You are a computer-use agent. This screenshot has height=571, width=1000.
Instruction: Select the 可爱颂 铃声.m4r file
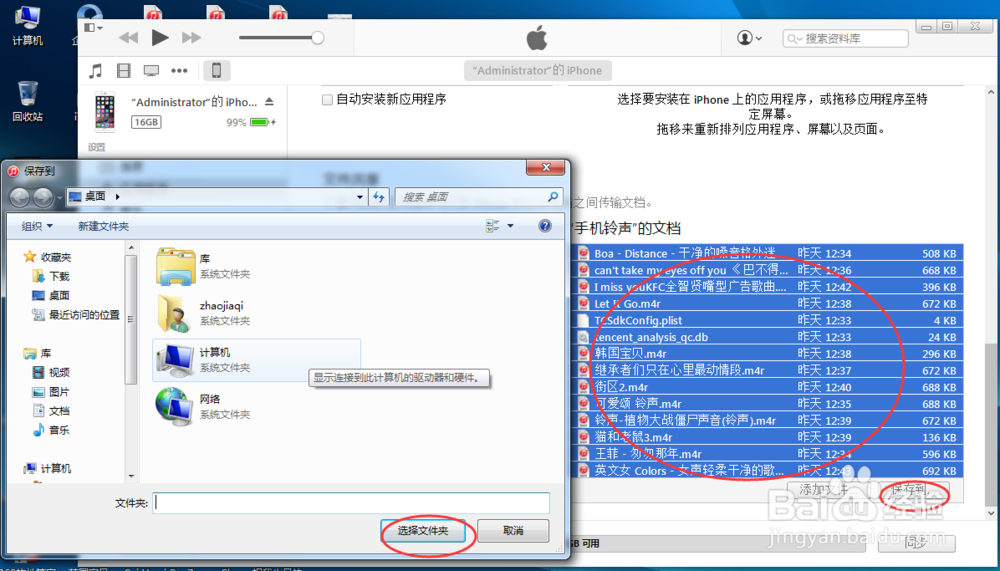click(x=770, y=404)
